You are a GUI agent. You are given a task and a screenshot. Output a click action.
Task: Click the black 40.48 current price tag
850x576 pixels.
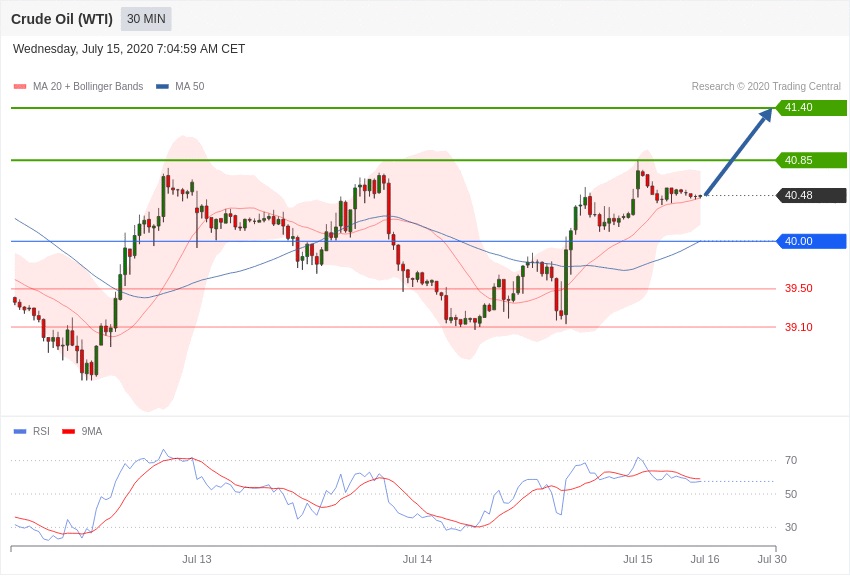coord(811,196)
